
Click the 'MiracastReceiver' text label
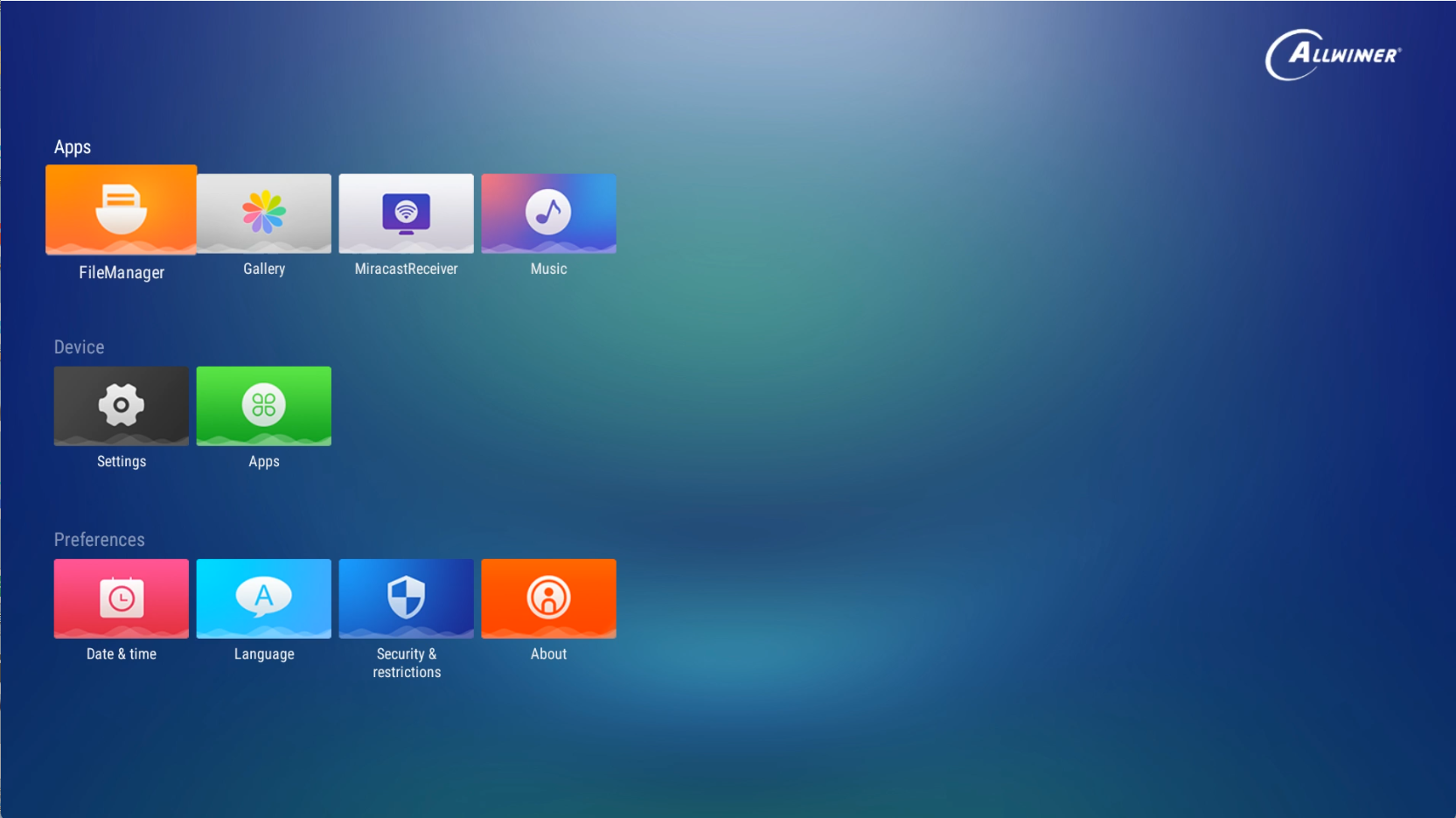[x=406, y=269]
